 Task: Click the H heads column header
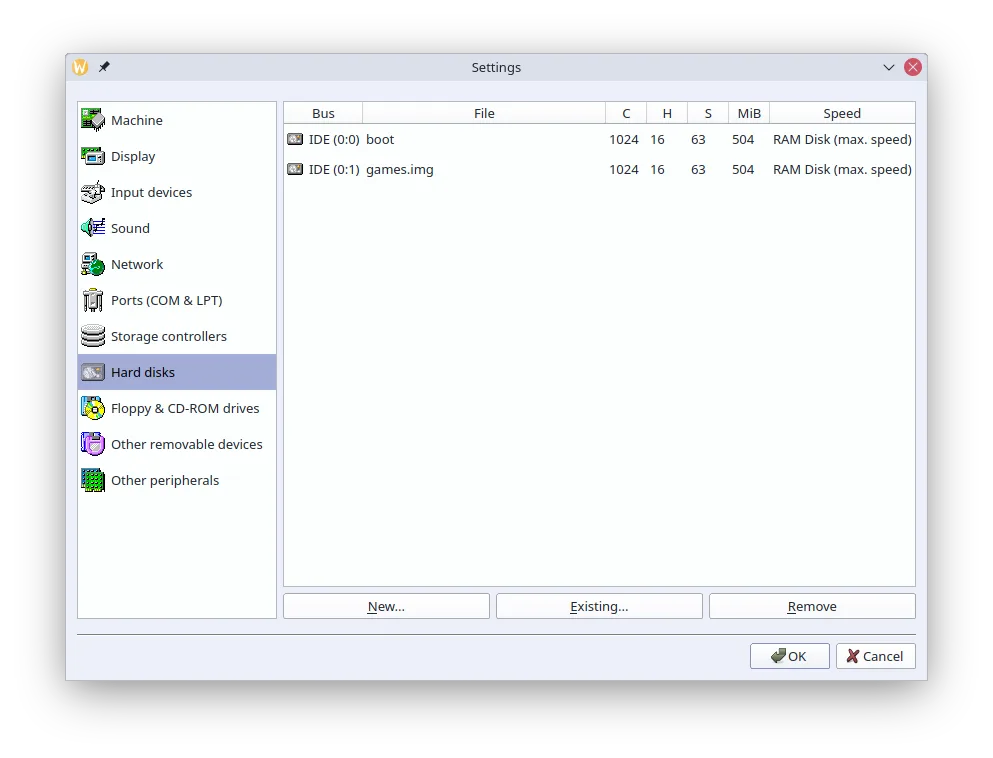(x=667, y=113)
